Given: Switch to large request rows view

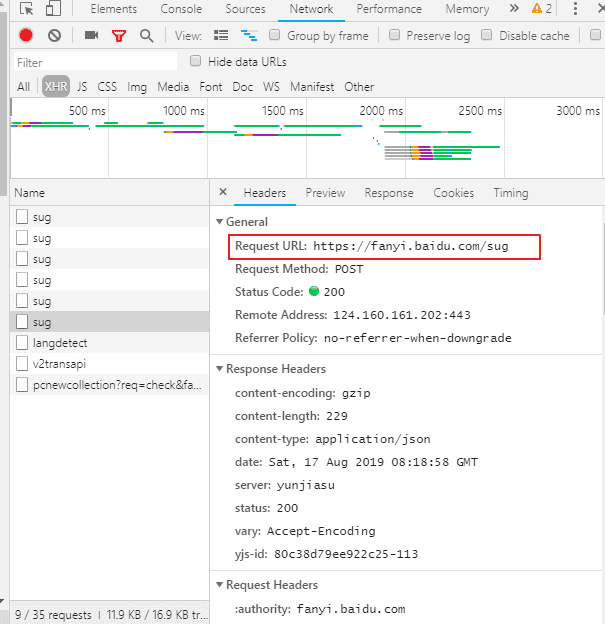Looking at the screenshot, I should [x=221, y=36].
